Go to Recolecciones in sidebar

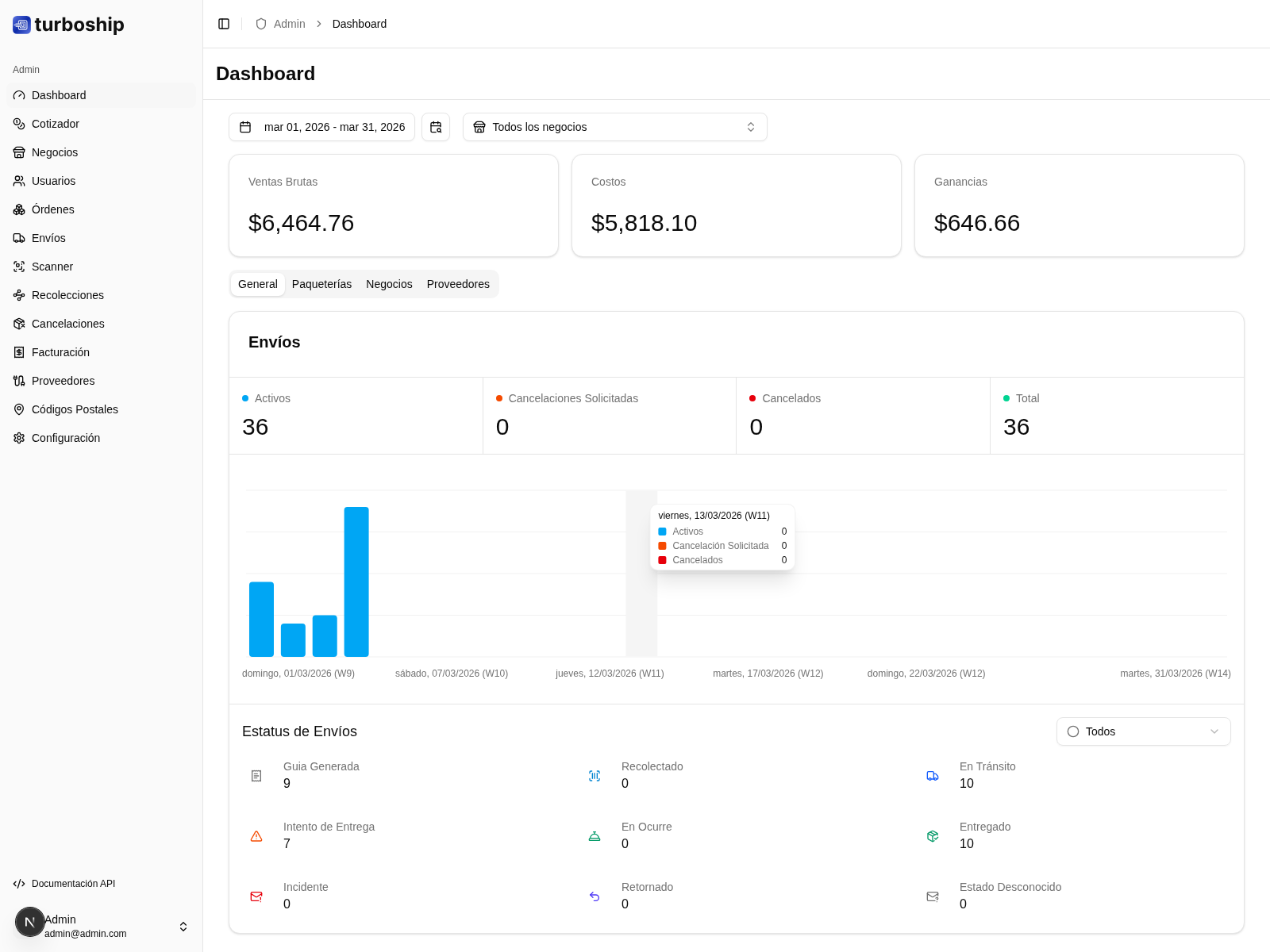67,295
